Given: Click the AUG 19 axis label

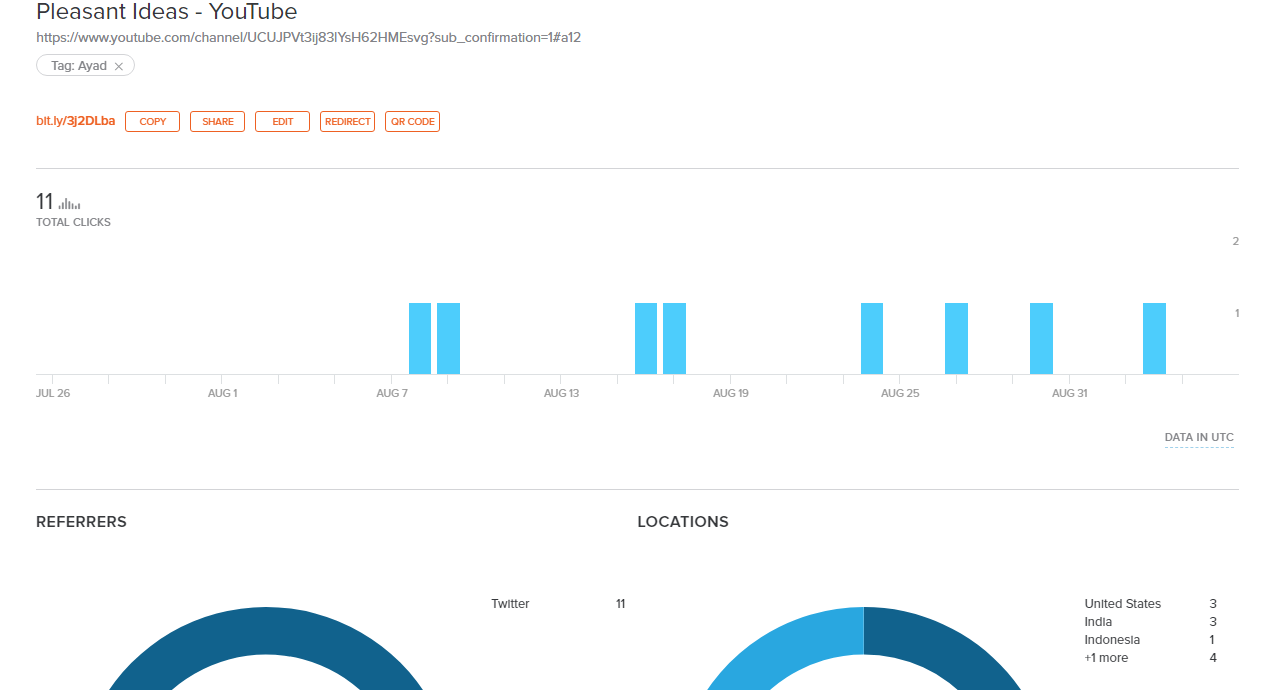Looking at the screenshot, I should point(731,394).
